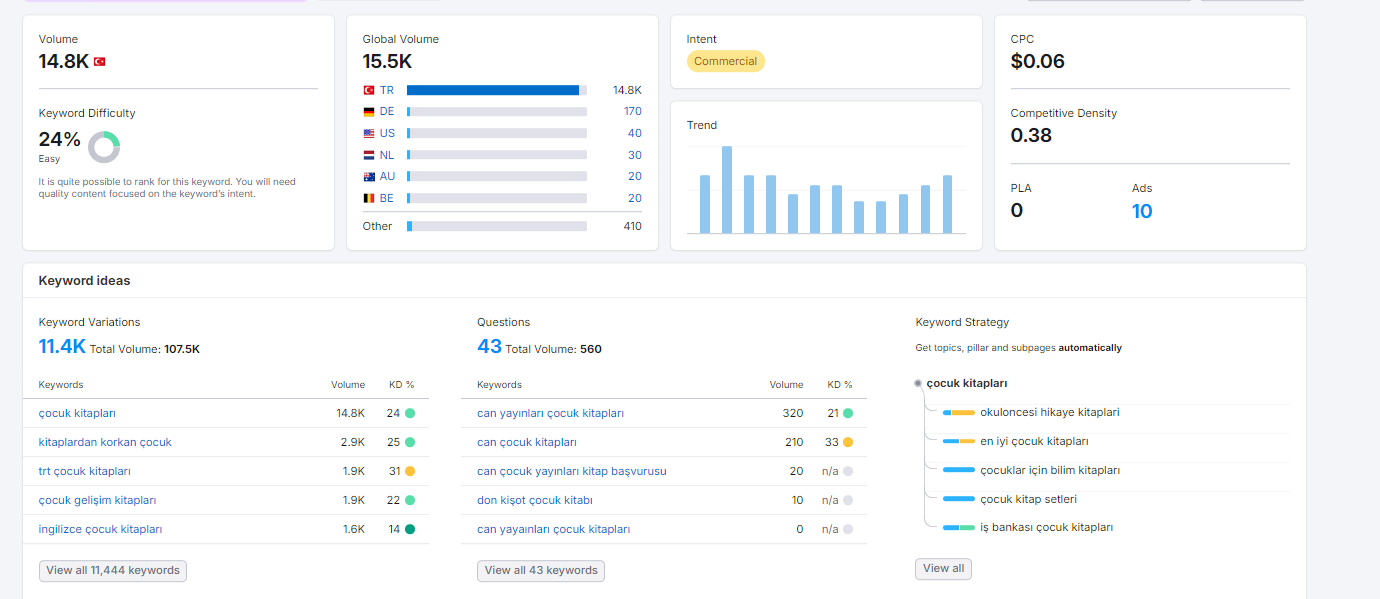The width and height of the screenshot is (1380, 599).
Task: Click the Belgian flag icon beside BE
Action: pyautogui.click(x=369, y=198)
